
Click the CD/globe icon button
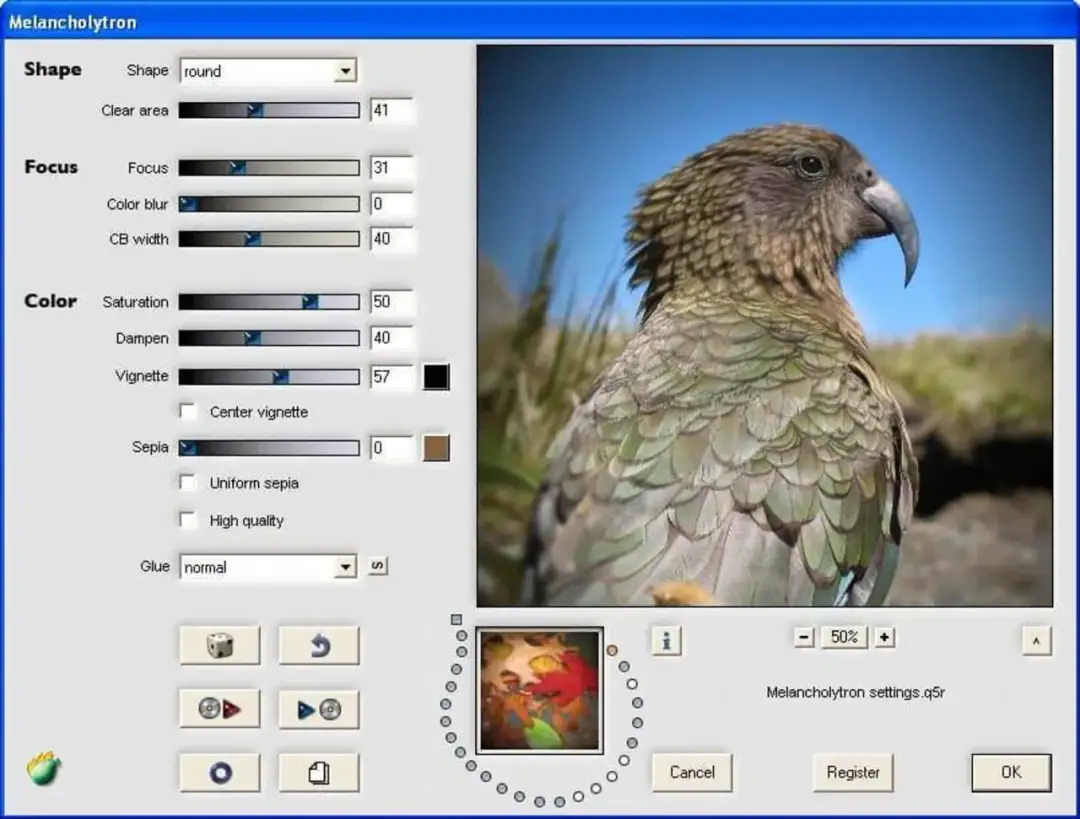(219, 771)
